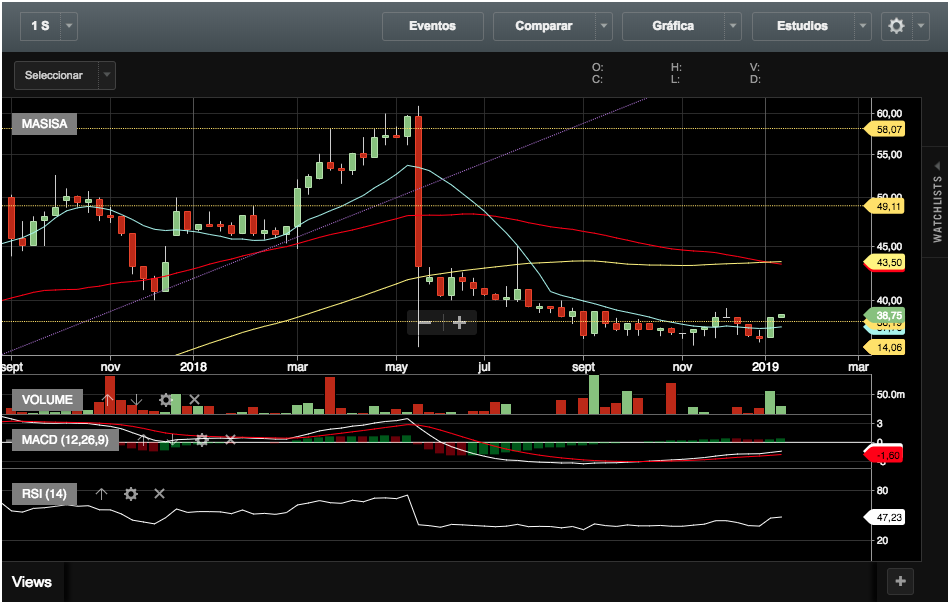948x602 pixels.
Task: Open VOLUME study settings gear
Action: [166, 400]
